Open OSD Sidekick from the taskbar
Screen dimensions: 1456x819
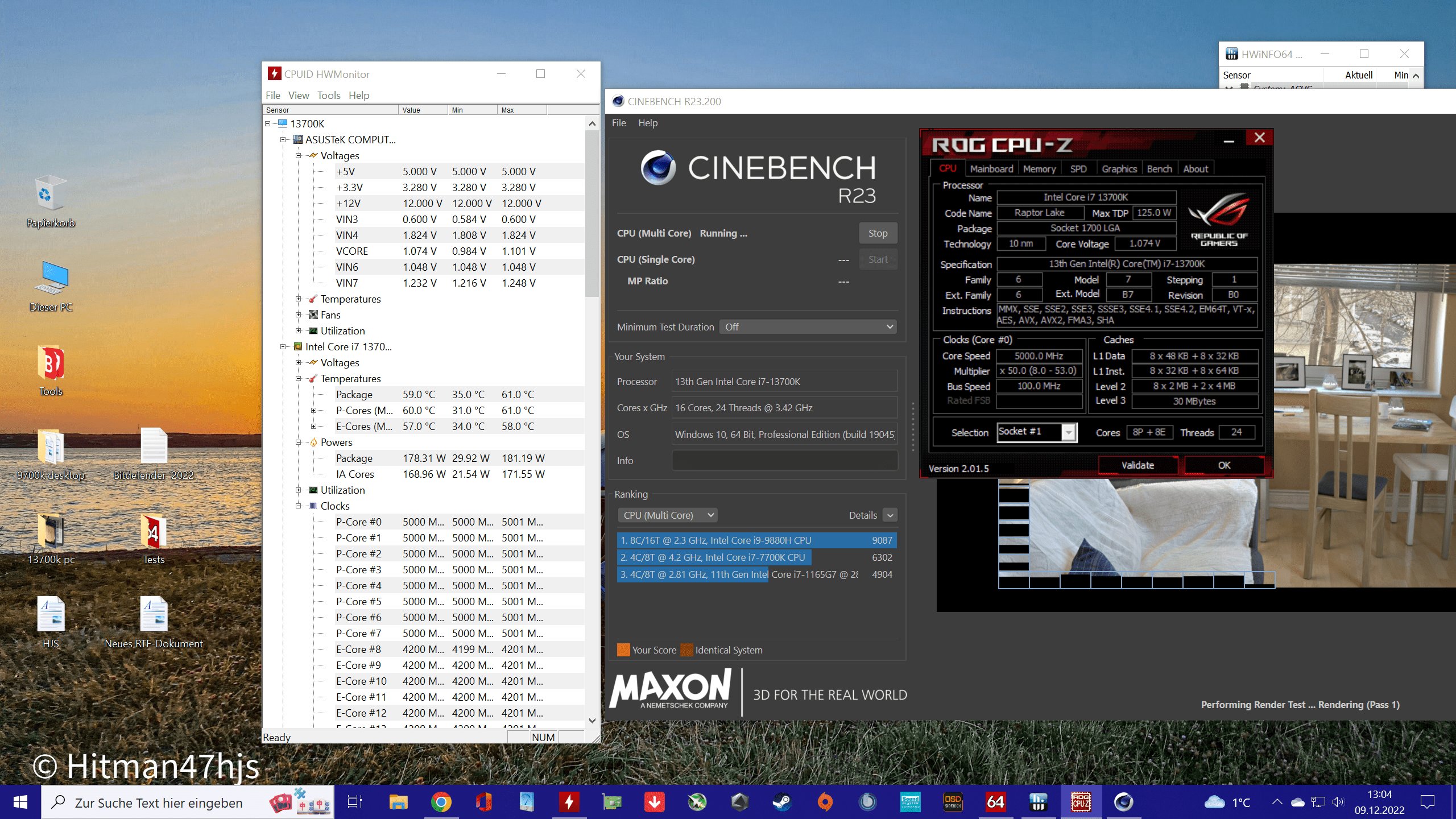[953, 802]
